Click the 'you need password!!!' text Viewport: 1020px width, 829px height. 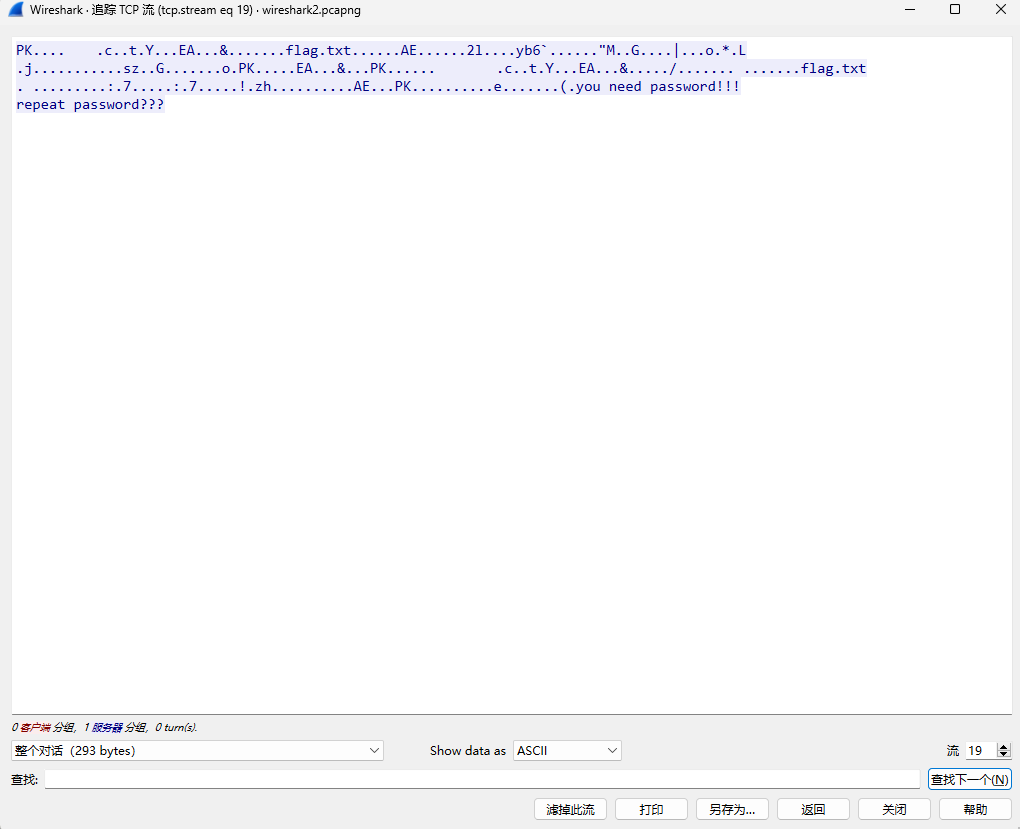pos(658,87)
